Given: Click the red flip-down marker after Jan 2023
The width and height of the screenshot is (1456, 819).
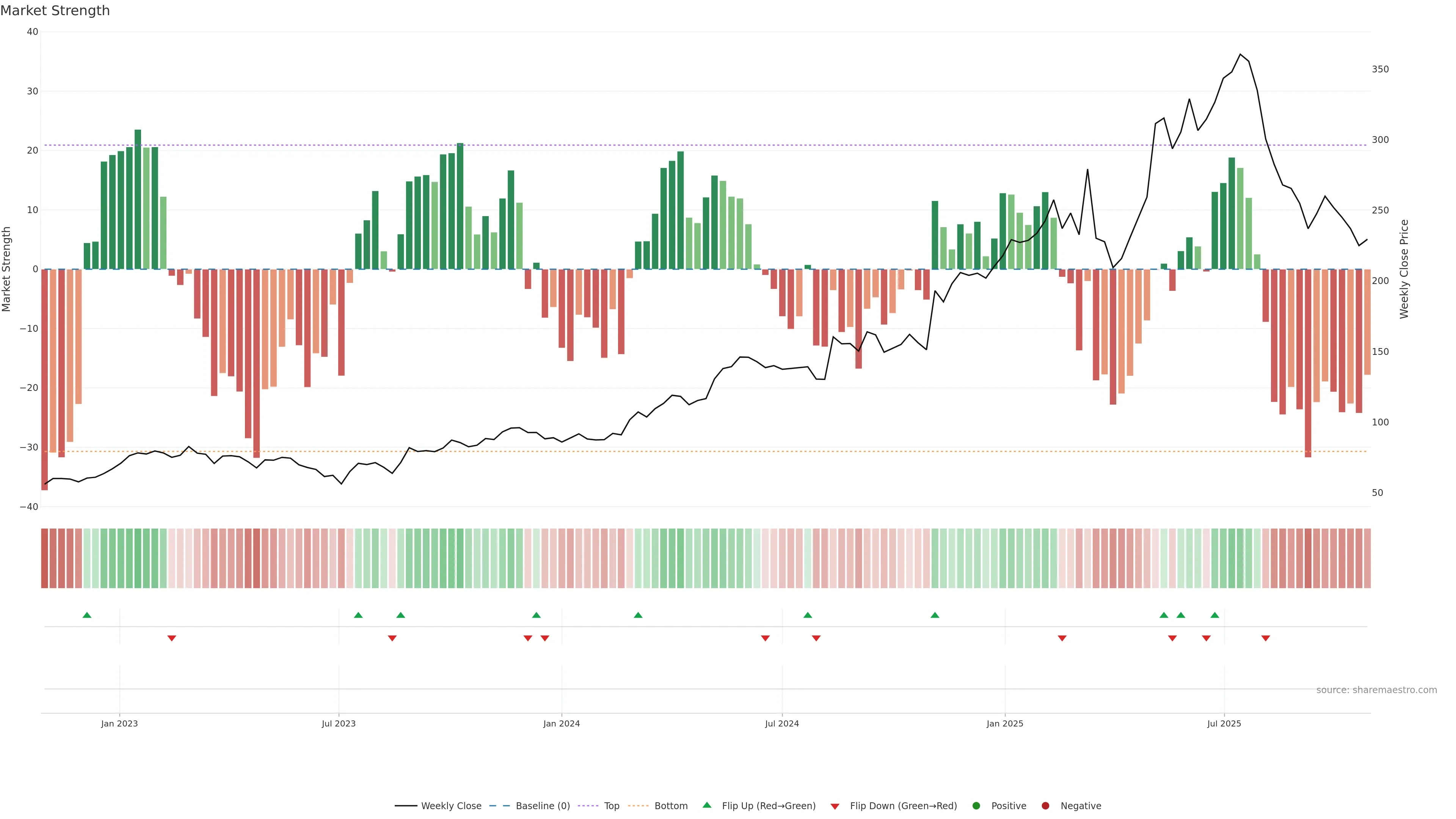Looking at the screenshot, I should (172, 638).
